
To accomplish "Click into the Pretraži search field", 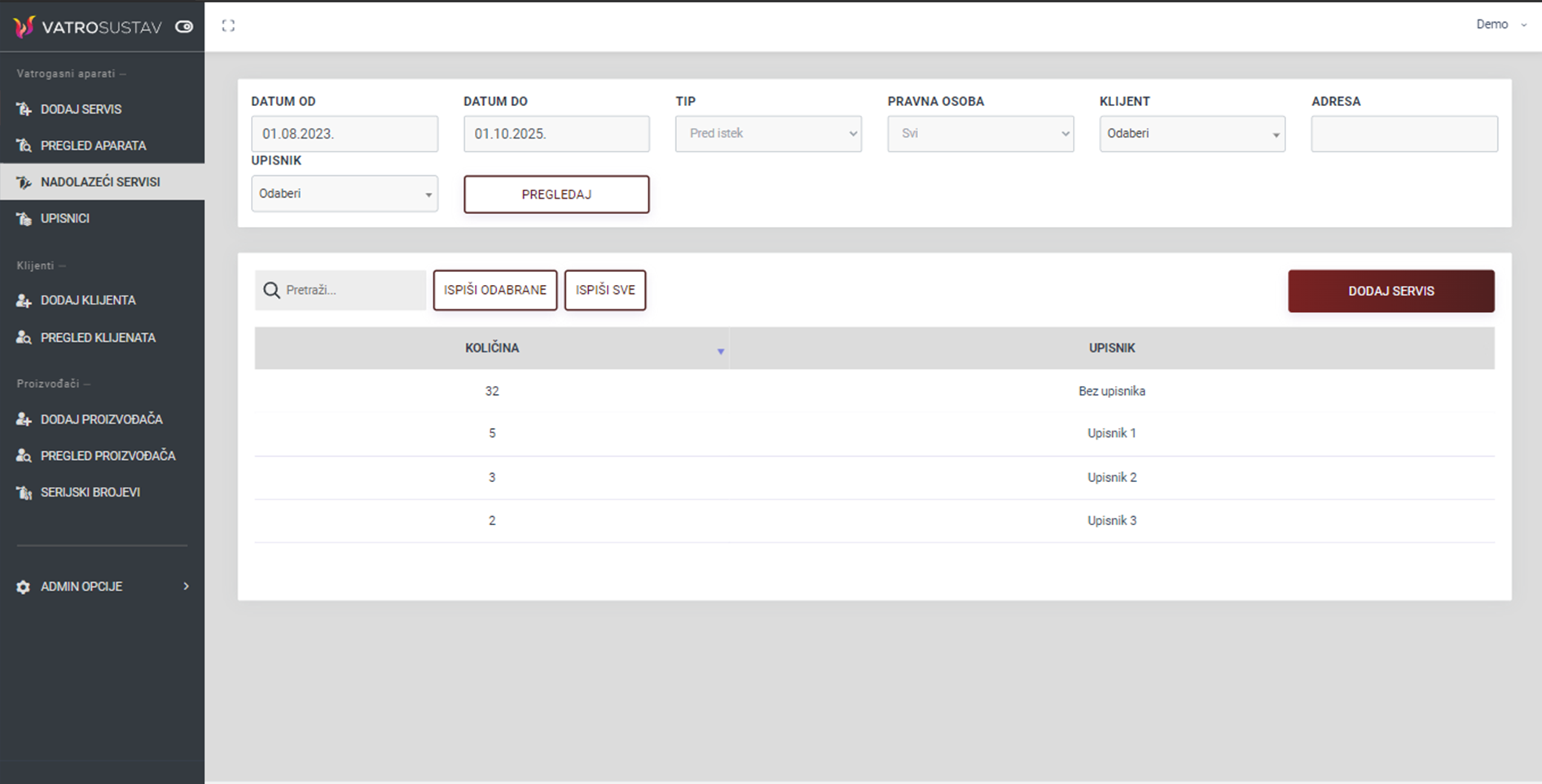I will pyautogui.click(x=352, y=290).
